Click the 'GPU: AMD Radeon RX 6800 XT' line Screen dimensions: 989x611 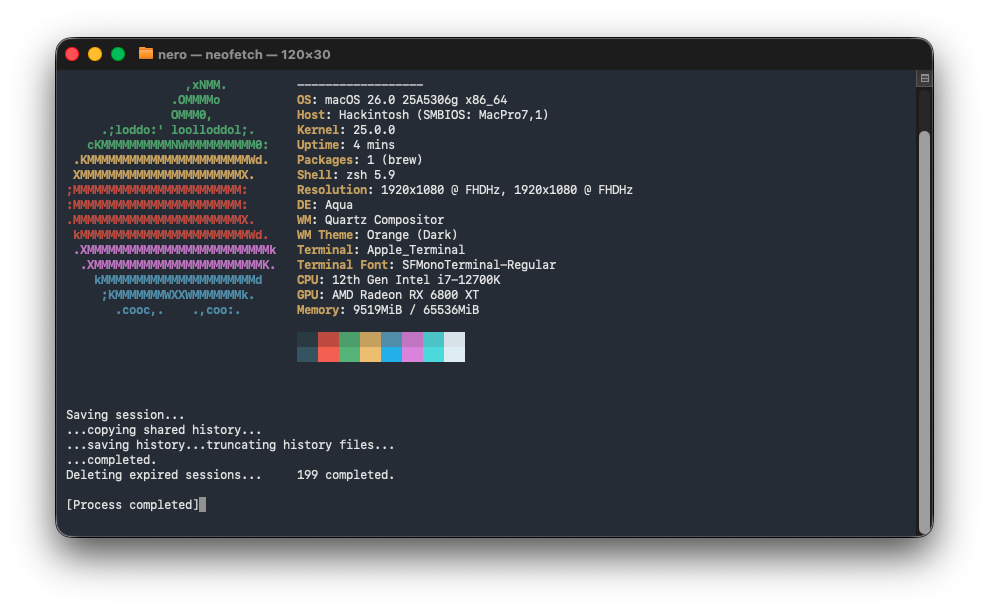(x=388, y=295)
